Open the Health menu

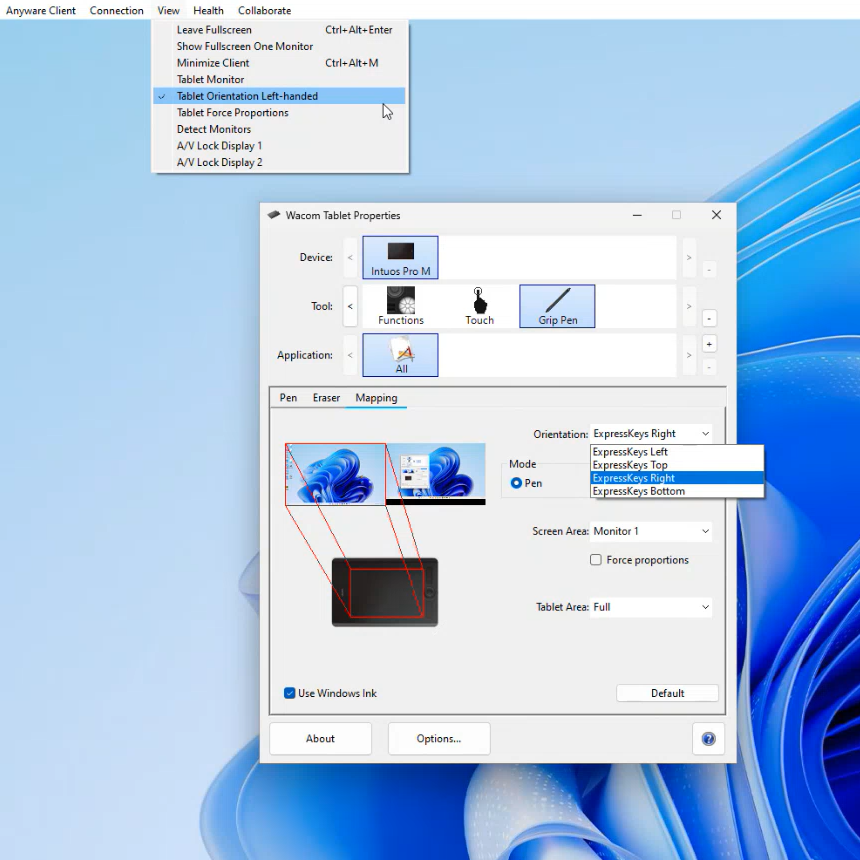(208, 10)
